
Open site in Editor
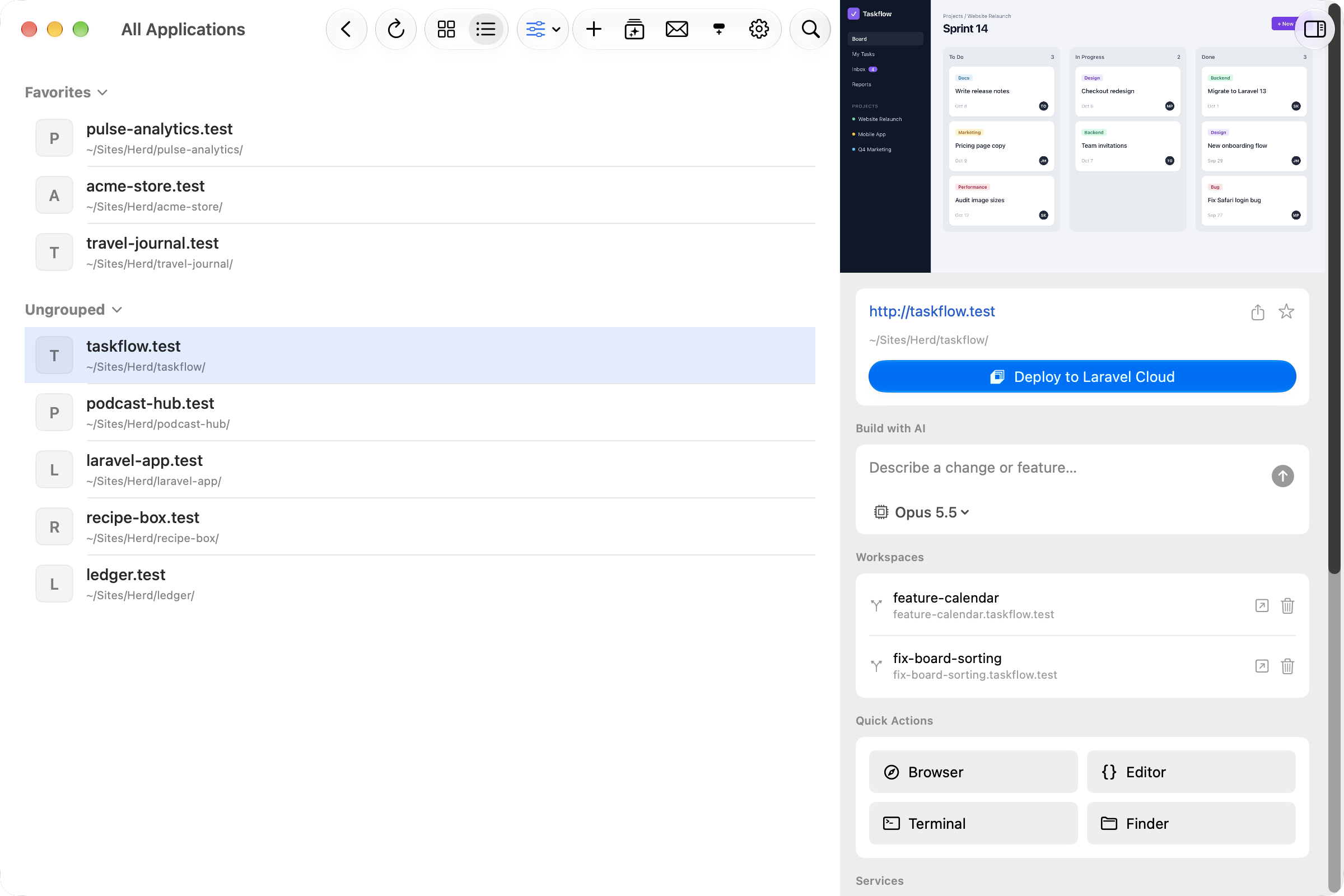click(1191, 772)
